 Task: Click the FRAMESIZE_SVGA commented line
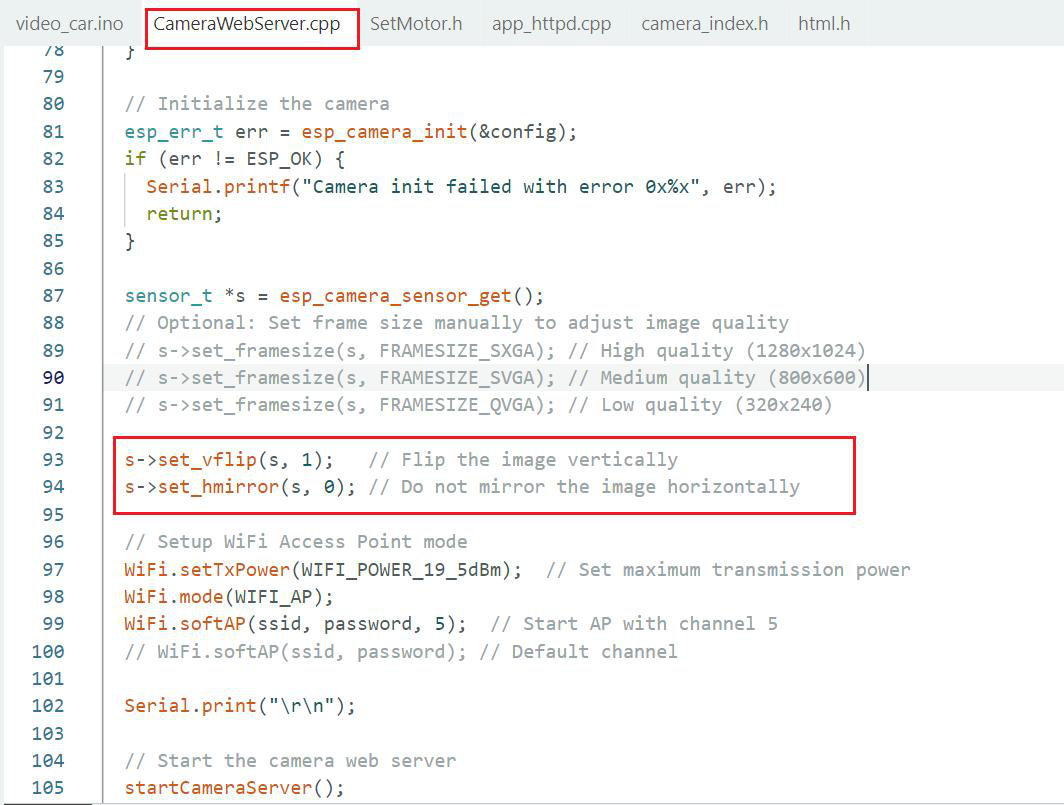tap(495, 377)
